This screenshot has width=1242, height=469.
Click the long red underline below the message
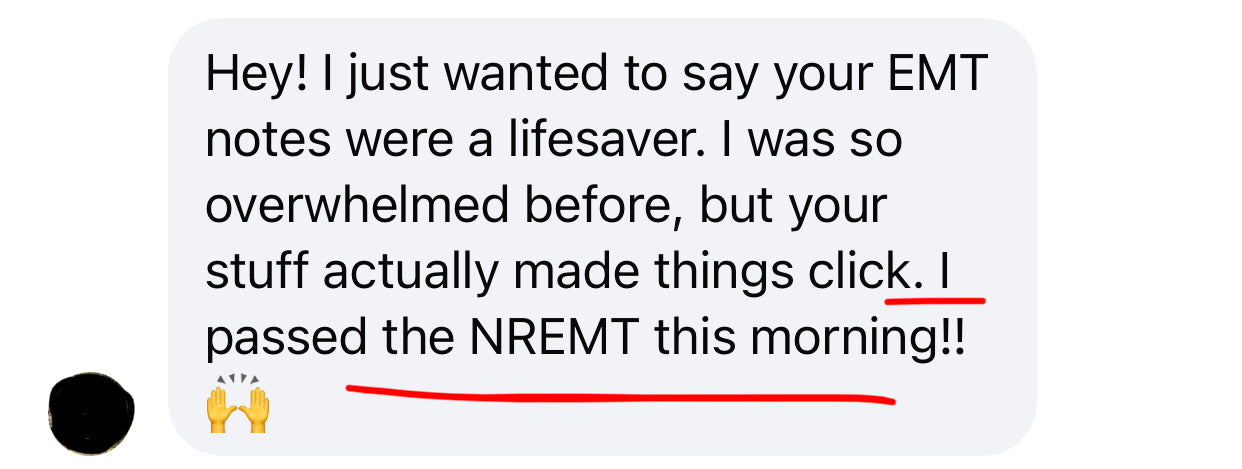620,393
